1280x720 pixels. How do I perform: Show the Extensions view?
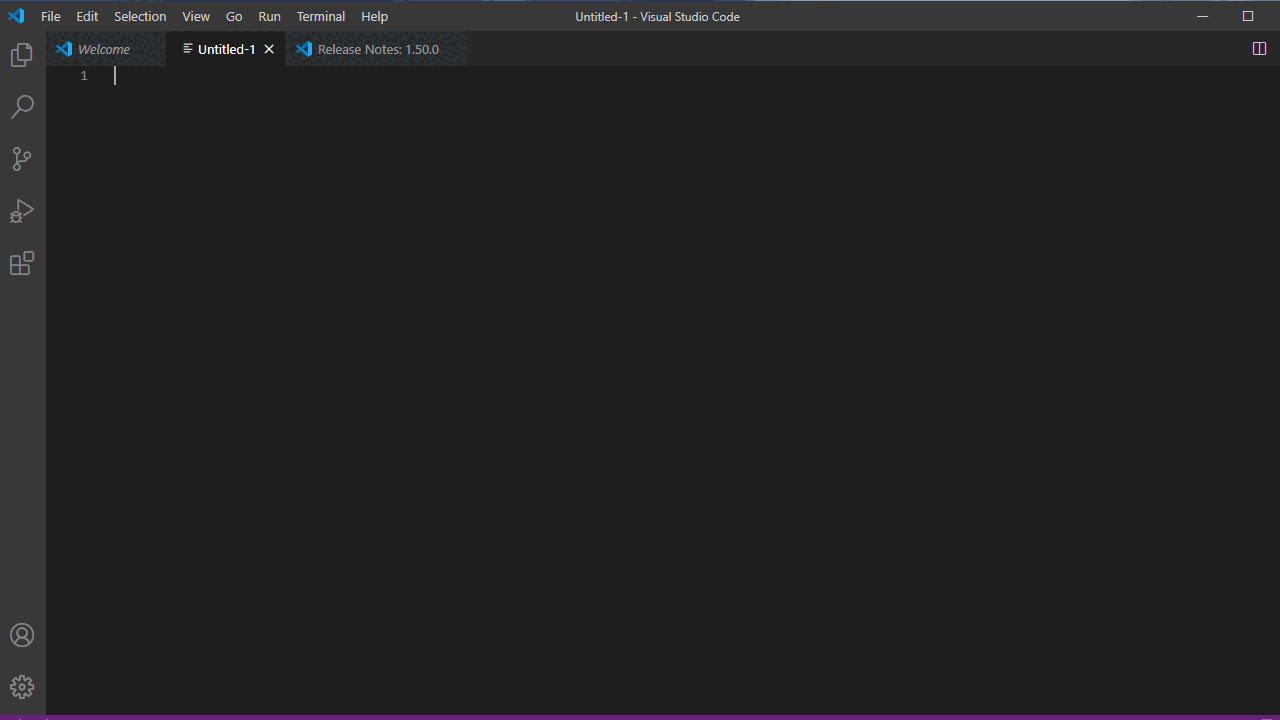click(x=22, y=263)
